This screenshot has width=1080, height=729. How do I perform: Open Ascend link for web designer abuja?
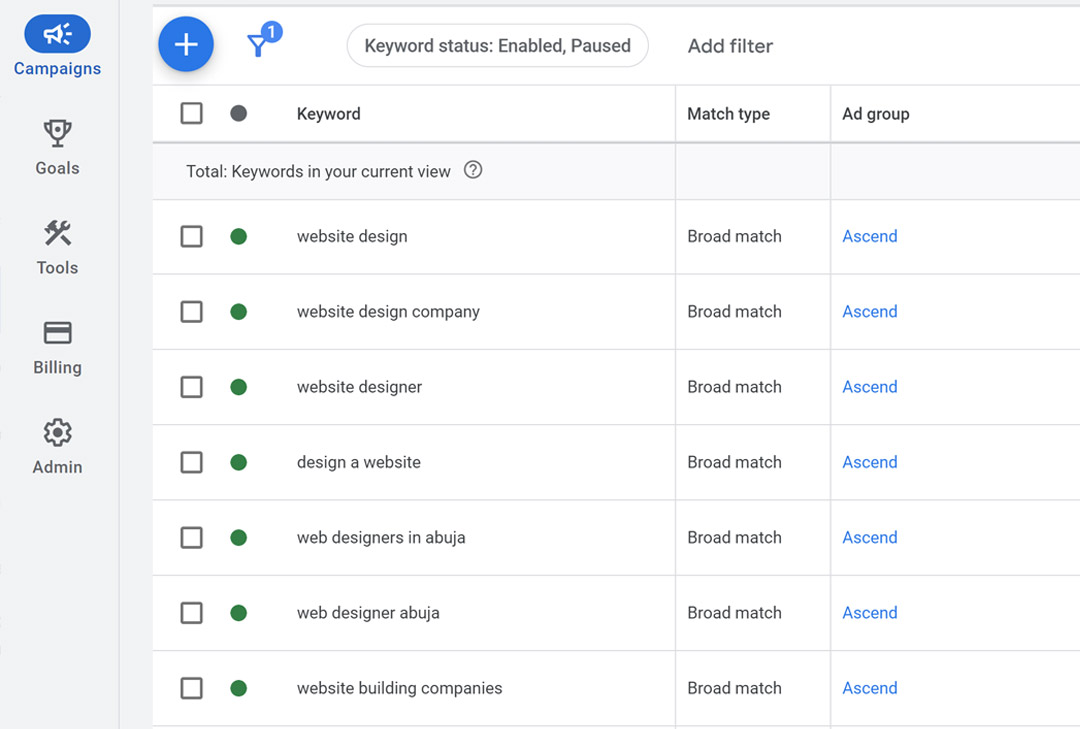(870, 613)
